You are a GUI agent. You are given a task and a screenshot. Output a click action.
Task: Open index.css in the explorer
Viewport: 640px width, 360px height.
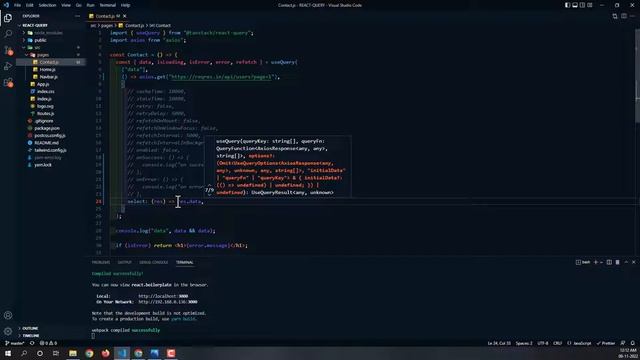(45, 91)
